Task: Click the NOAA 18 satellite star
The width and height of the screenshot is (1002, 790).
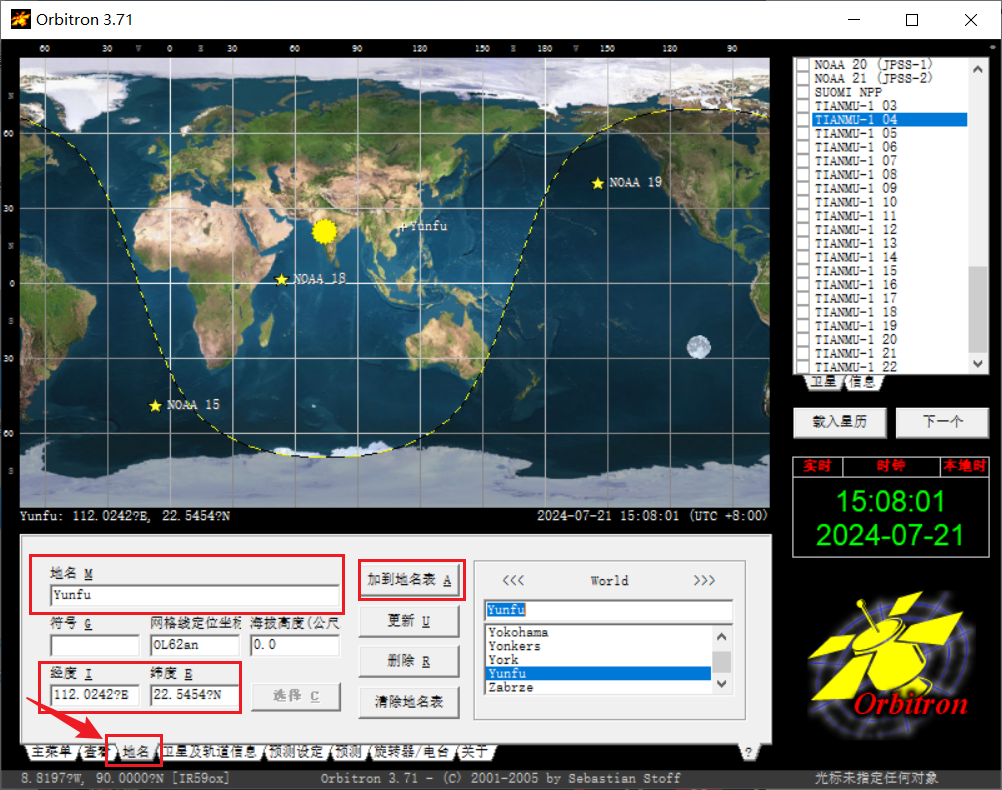Action: [x=282, y=279]
